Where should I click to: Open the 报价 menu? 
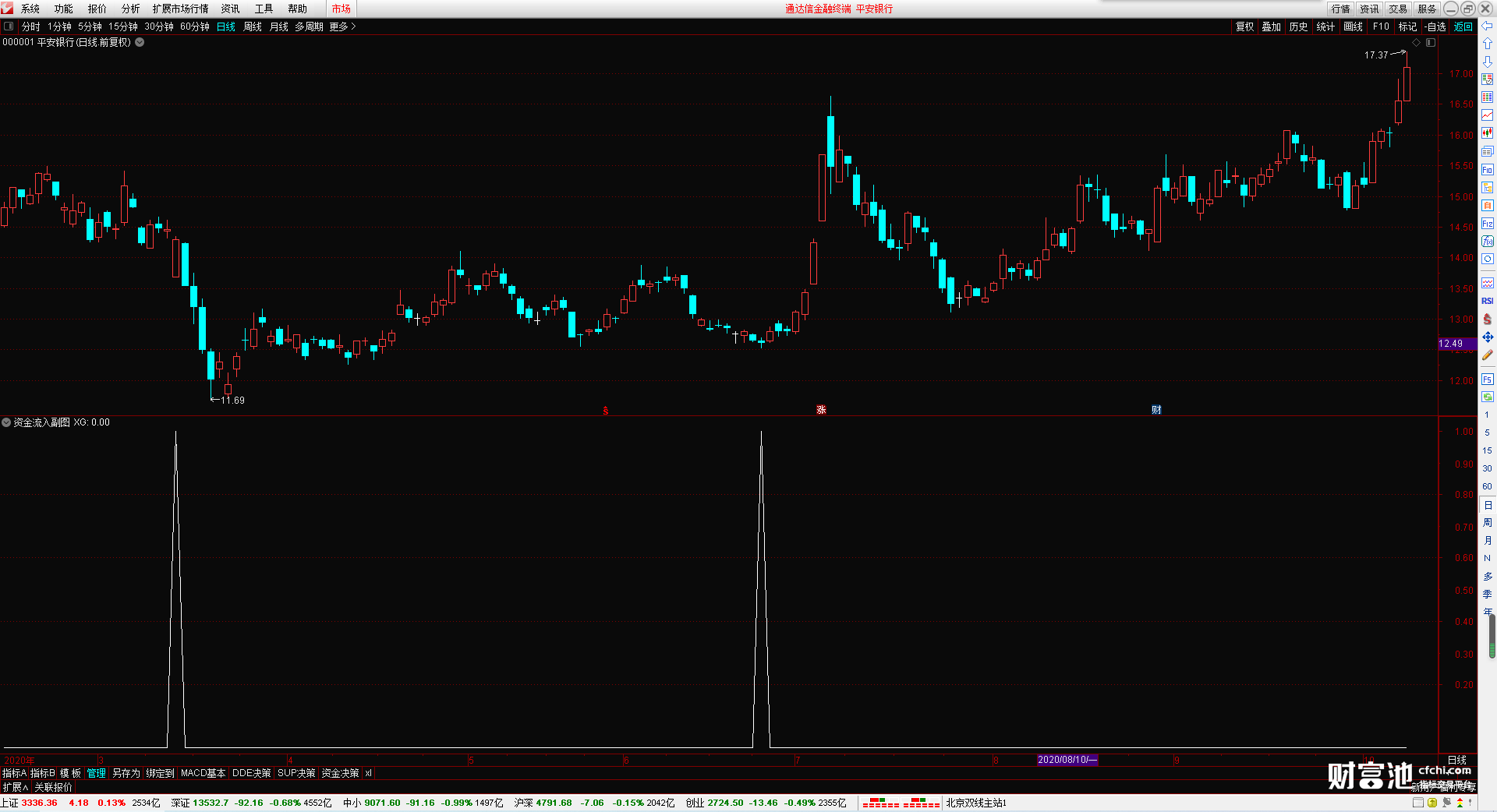97,9
